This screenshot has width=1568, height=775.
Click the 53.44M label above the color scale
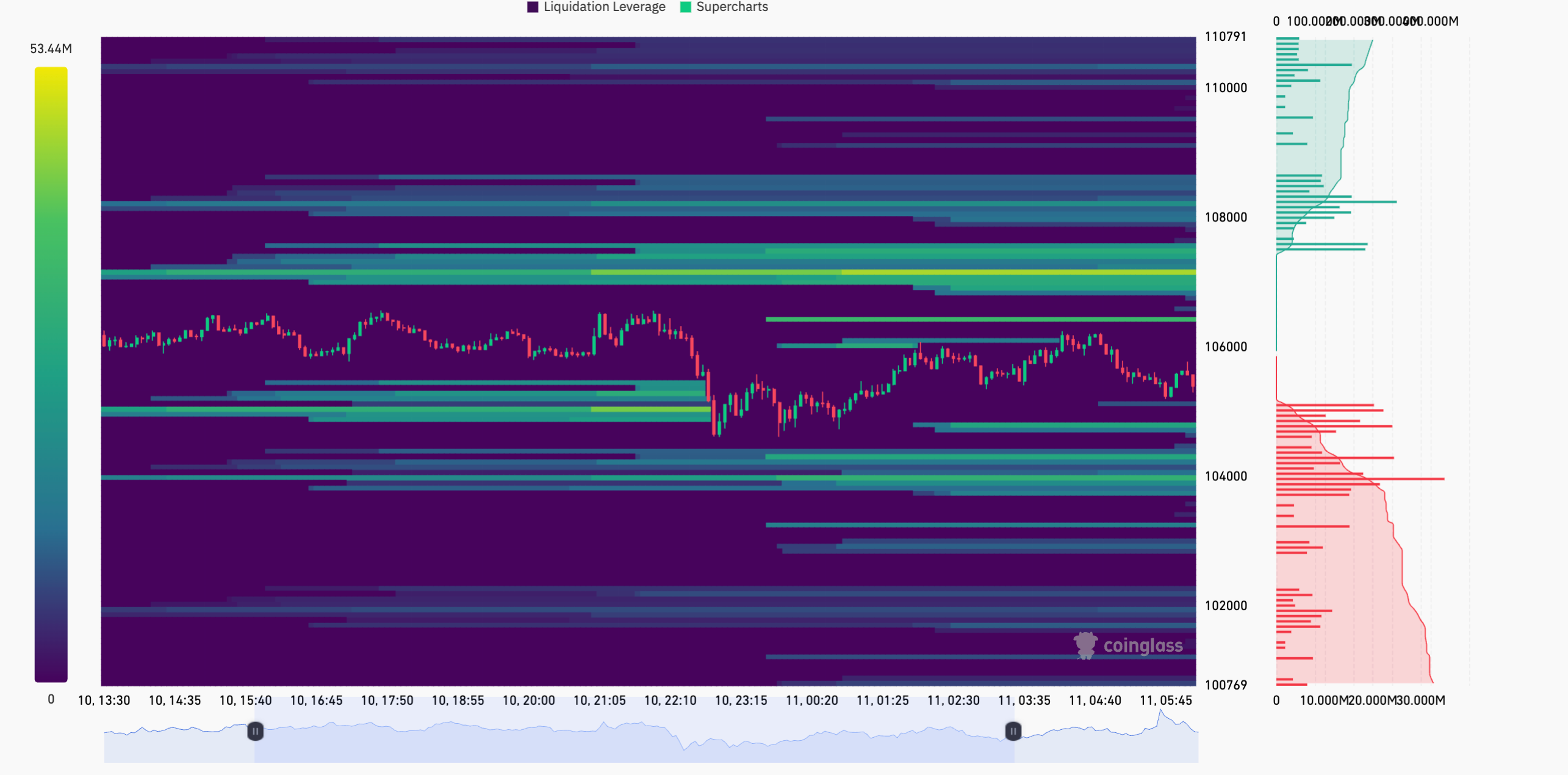[51, 48]
